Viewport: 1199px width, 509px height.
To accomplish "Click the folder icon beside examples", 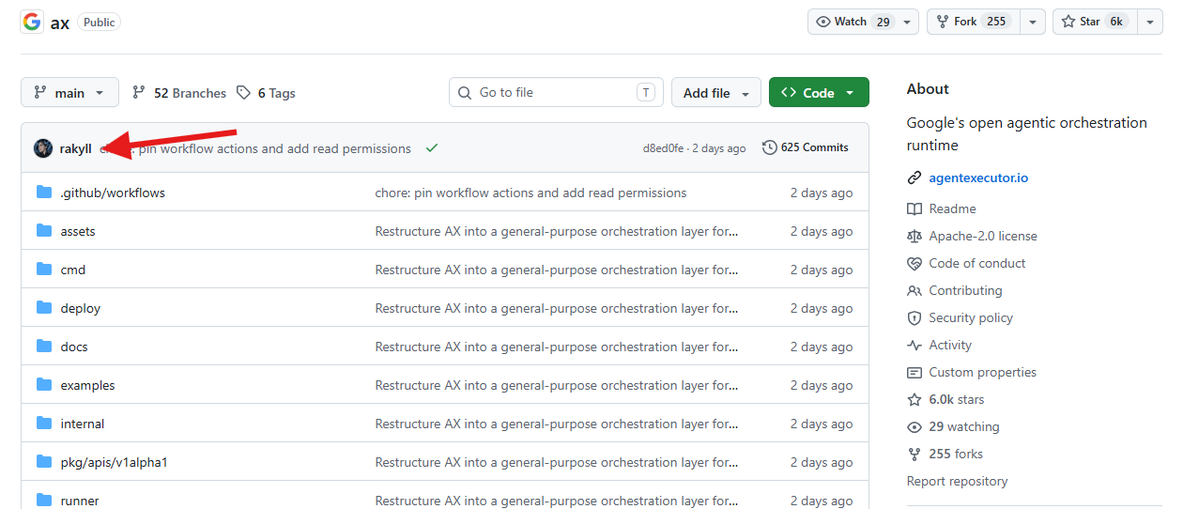I will pos(44,385).
